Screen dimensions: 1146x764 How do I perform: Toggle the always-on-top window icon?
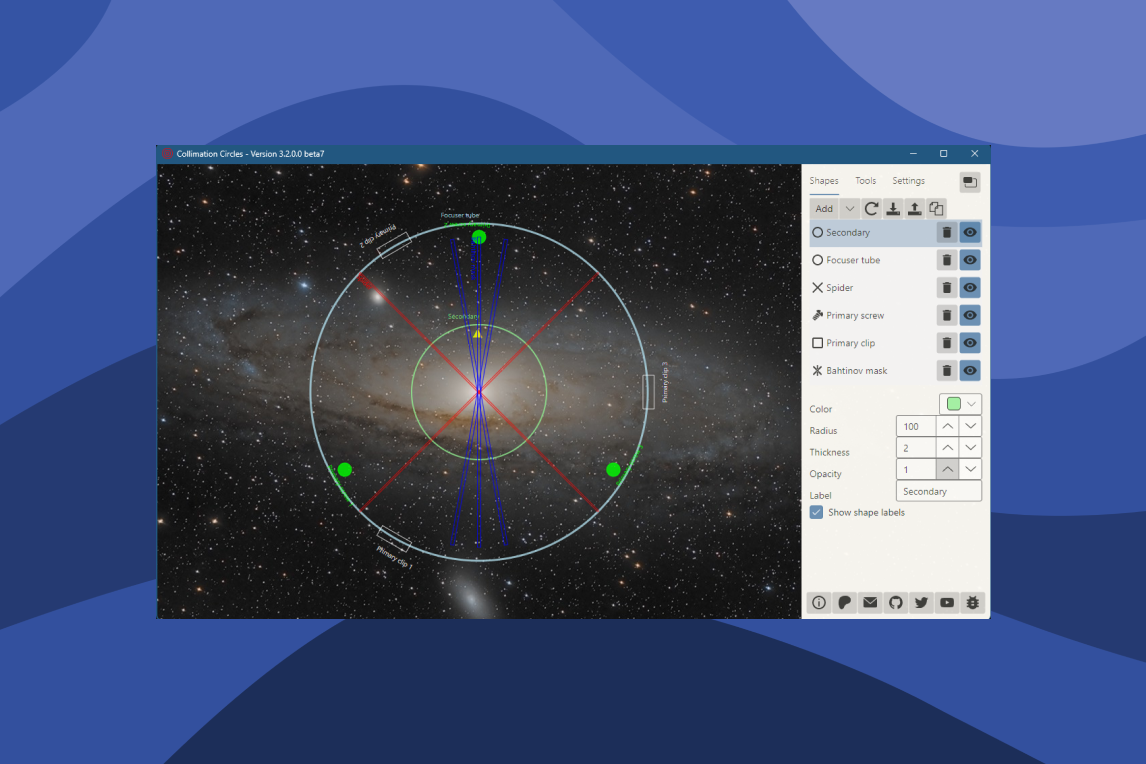coord(969,182)
